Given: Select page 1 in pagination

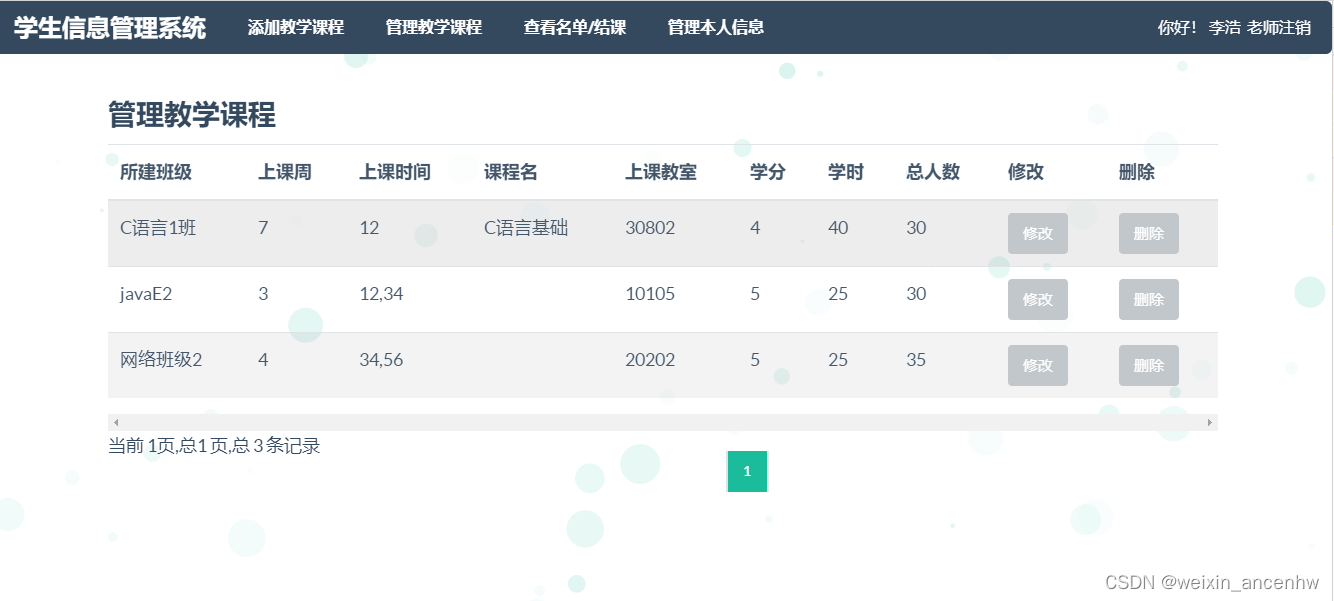Looking at the screenshot, I should point(747,472).
